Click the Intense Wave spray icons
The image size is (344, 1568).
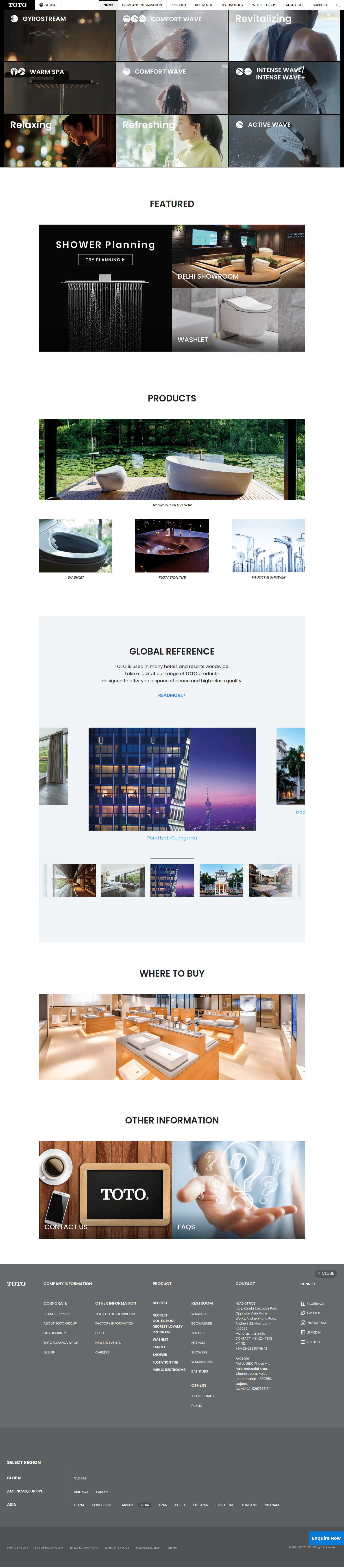(244, 72)
